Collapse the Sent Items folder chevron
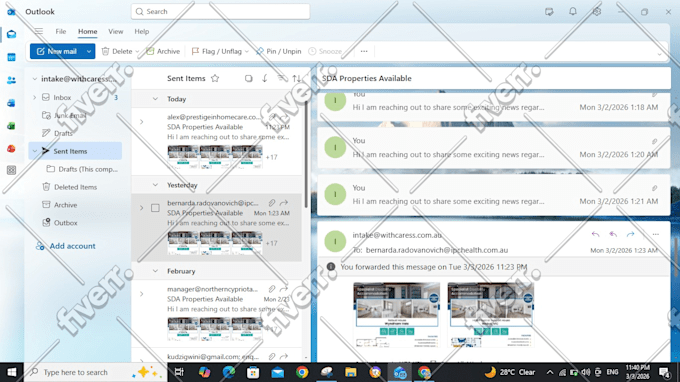 (35, 151)
